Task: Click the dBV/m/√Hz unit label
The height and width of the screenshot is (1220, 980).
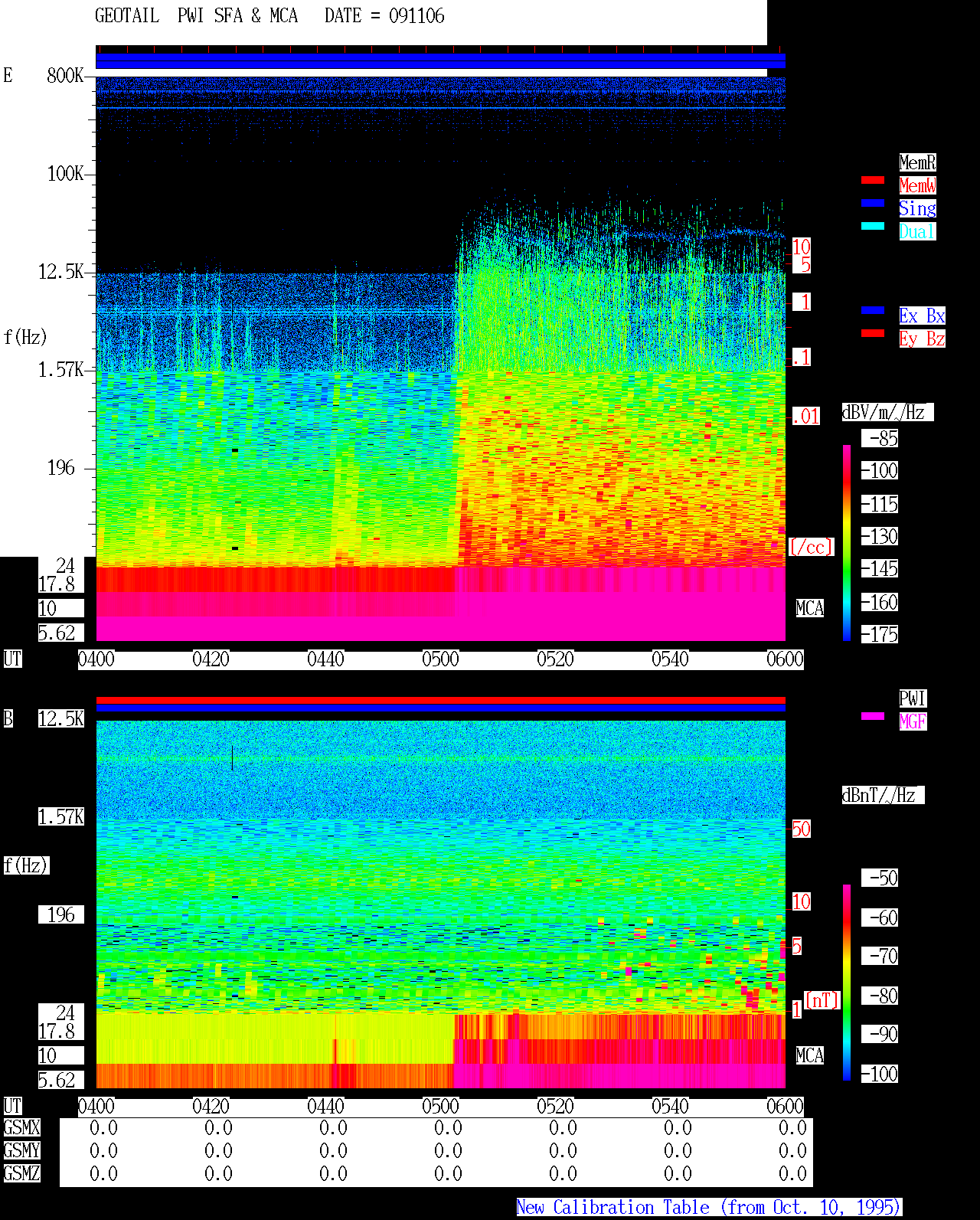Action: point(887,412)
